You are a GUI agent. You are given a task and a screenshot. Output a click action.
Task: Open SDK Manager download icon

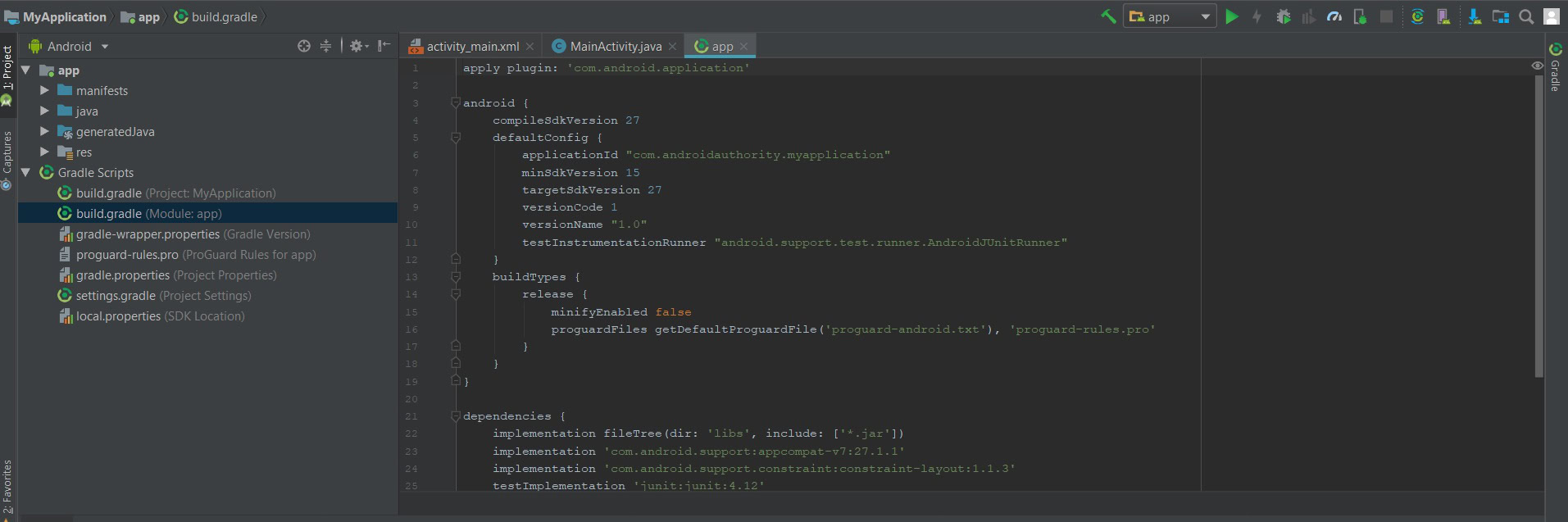pyautogui.click(x=1475, y=16)
